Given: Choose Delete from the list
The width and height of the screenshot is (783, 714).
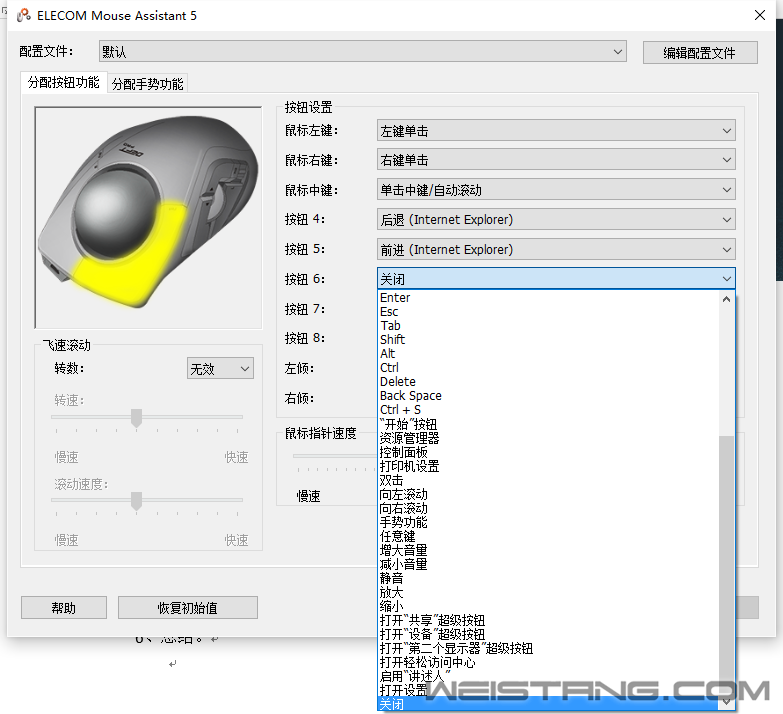Looking at the screenshot, I should click(x=548, y=381).
